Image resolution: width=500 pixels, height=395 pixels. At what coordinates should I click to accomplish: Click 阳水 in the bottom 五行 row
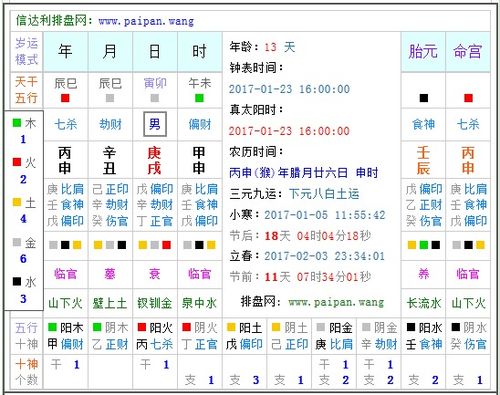[x=430, y=328]
